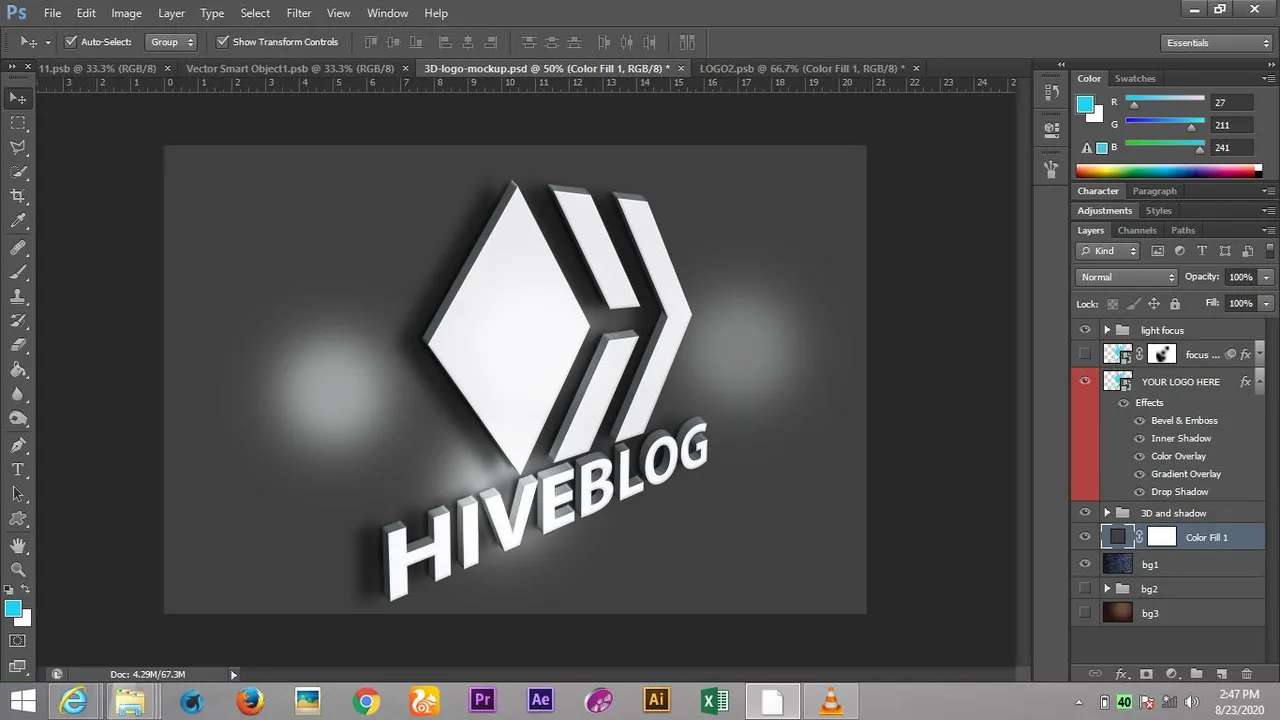Open the layer Kind filter dropdown
The width and height of the screenshot is (1280, 720).
pos(1108,251)
